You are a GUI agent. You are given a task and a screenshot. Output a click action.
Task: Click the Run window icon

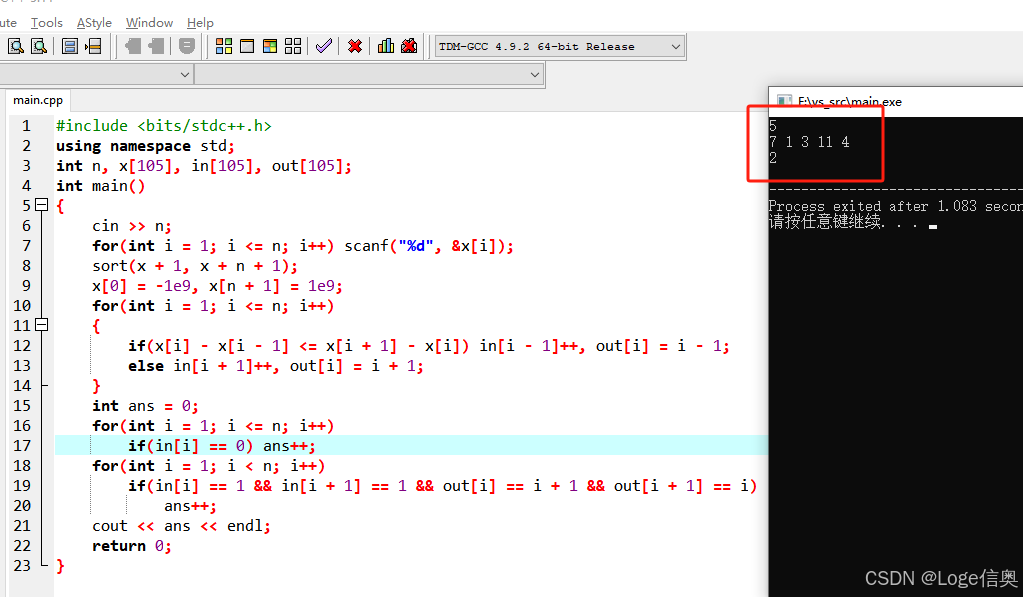[x=247, y=46]
